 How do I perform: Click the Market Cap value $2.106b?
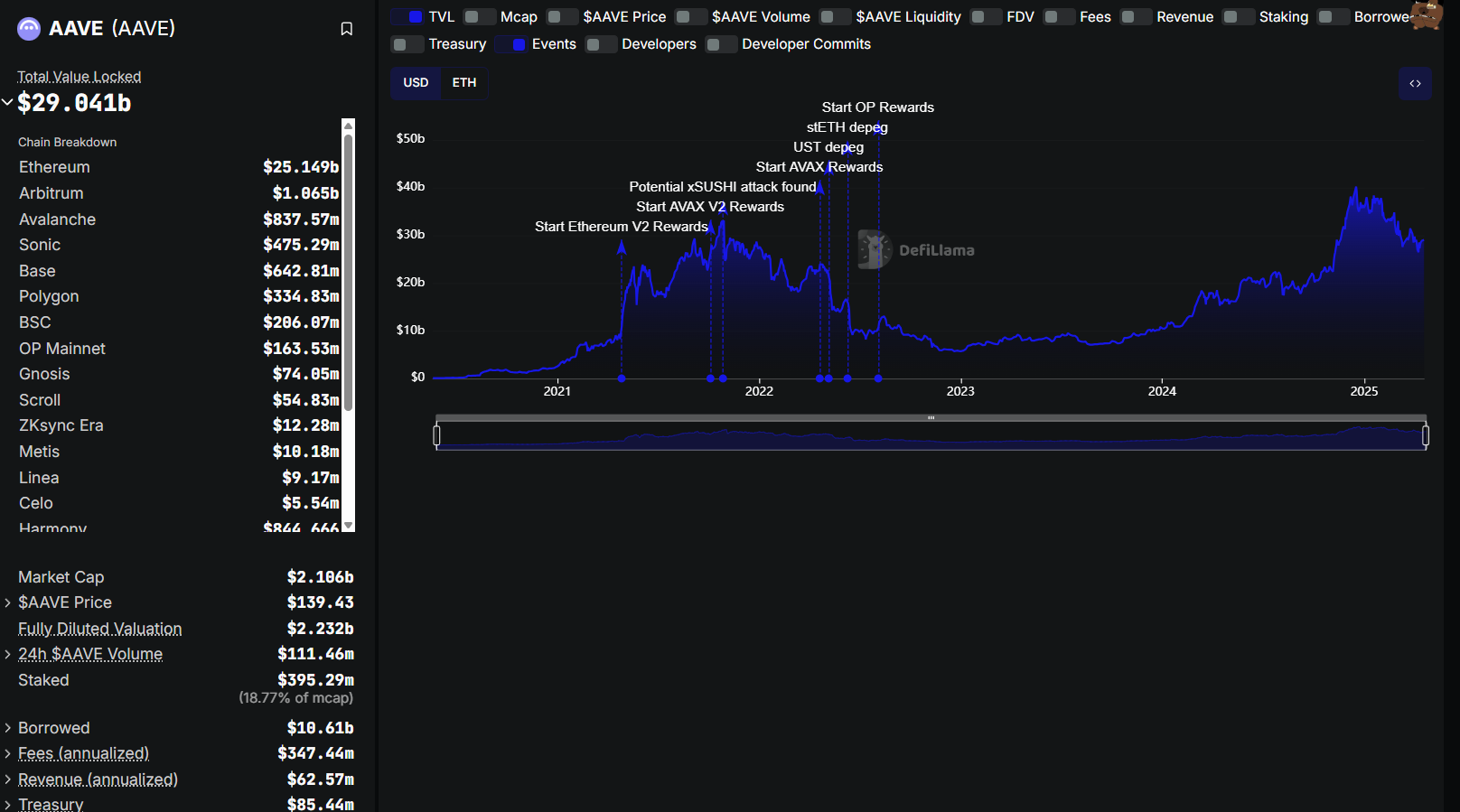(x=321, y=577)
